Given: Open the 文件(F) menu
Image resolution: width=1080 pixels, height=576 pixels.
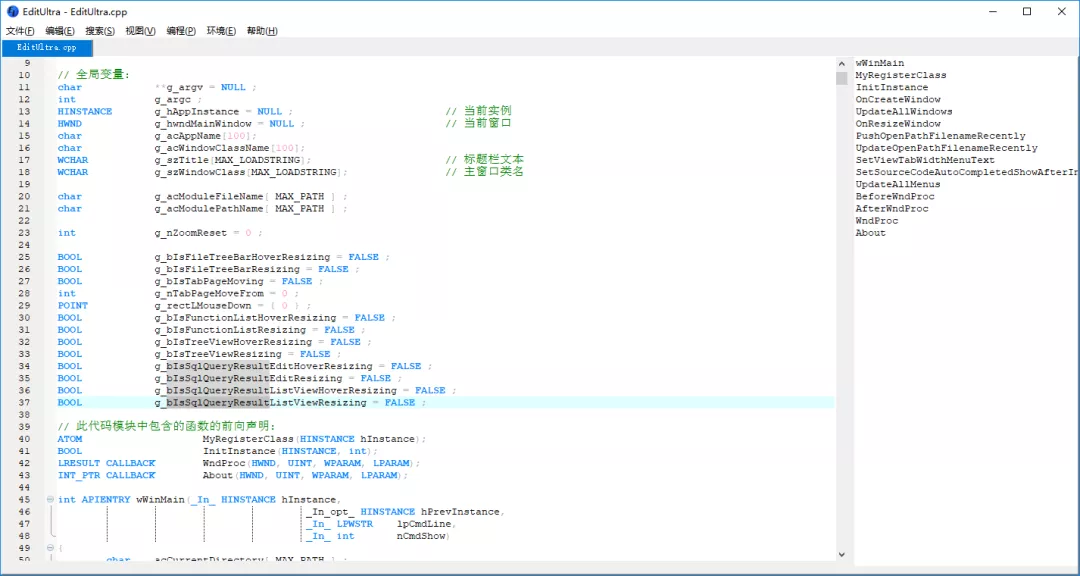Looking at the screenshot, I should (x=20, y=31).
